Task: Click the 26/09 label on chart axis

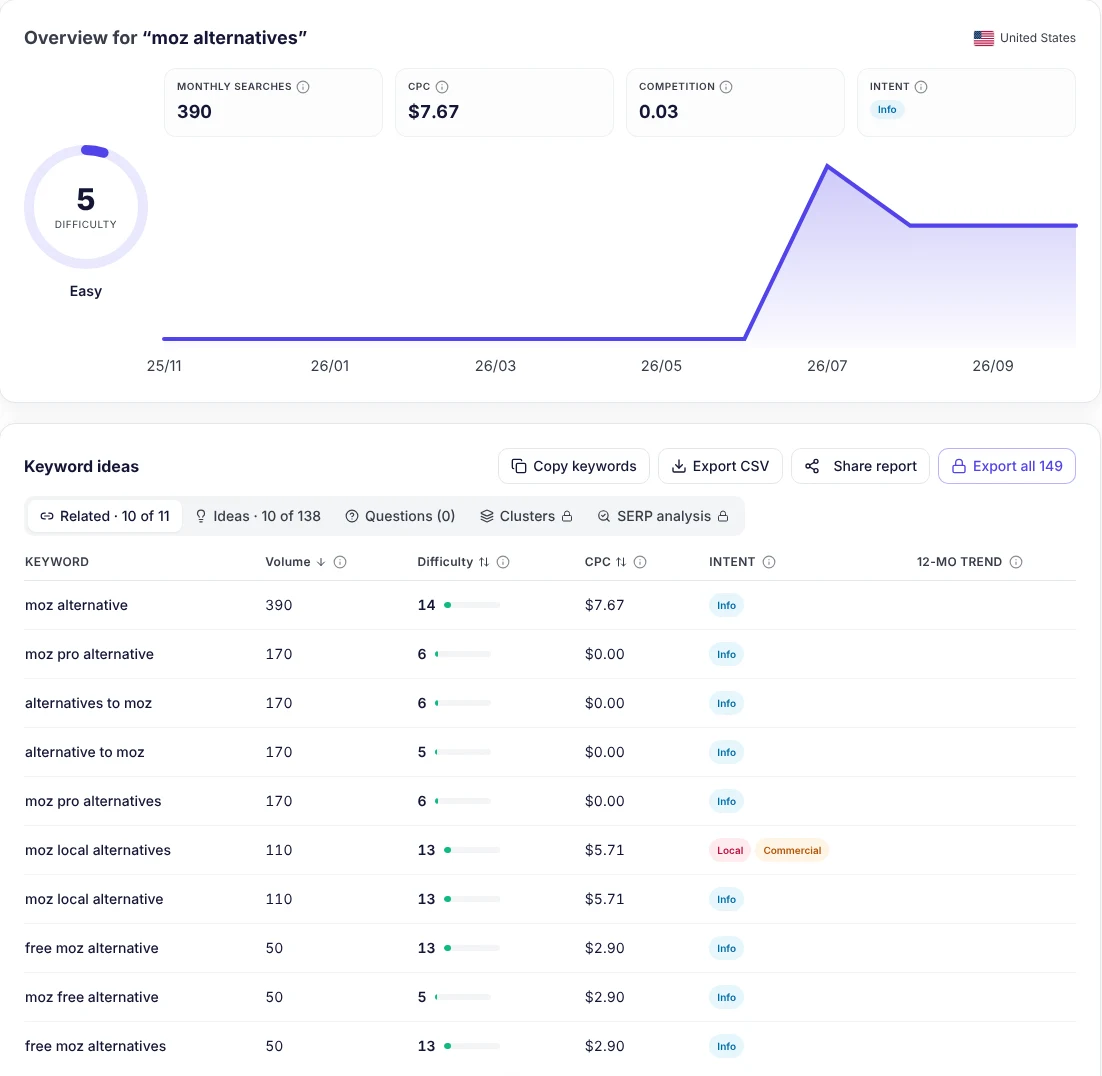Action: point(992,365)
